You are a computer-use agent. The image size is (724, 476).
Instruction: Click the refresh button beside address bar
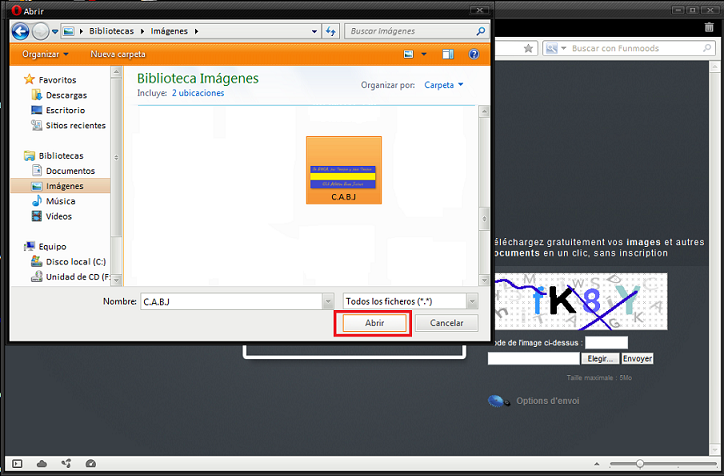click(x=331, y=32)
